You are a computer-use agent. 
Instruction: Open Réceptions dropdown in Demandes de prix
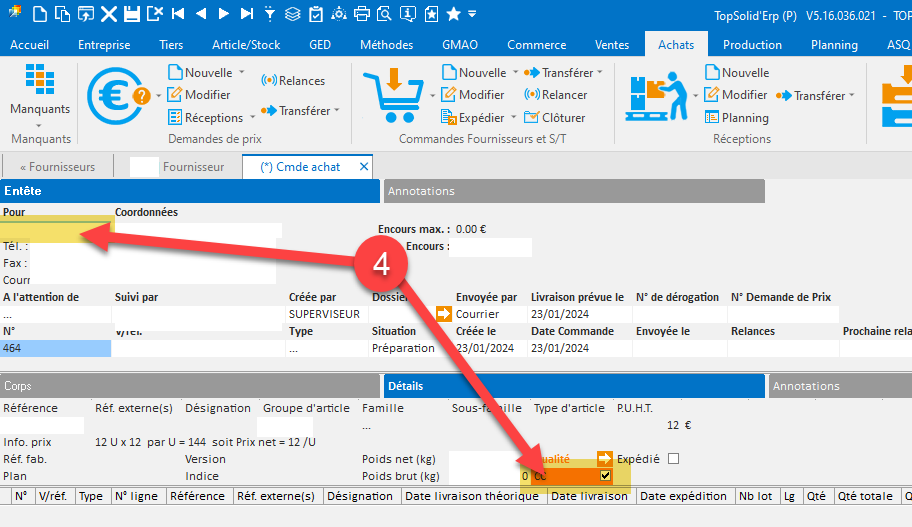tap(252, 117)
